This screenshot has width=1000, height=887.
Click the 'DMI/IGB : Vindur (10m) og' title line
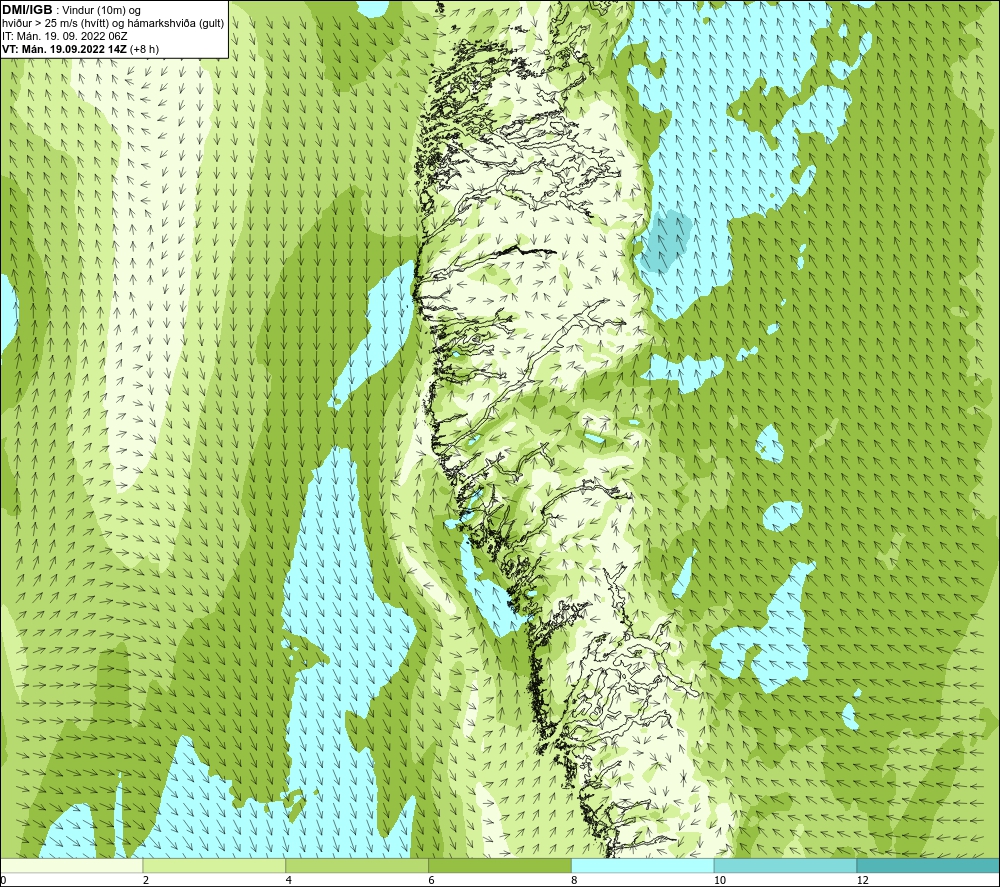(71, 10)
